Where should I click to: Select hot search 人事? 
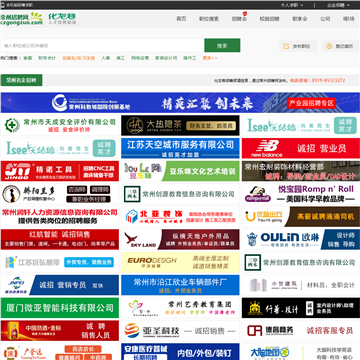click(x=106, y=58)
